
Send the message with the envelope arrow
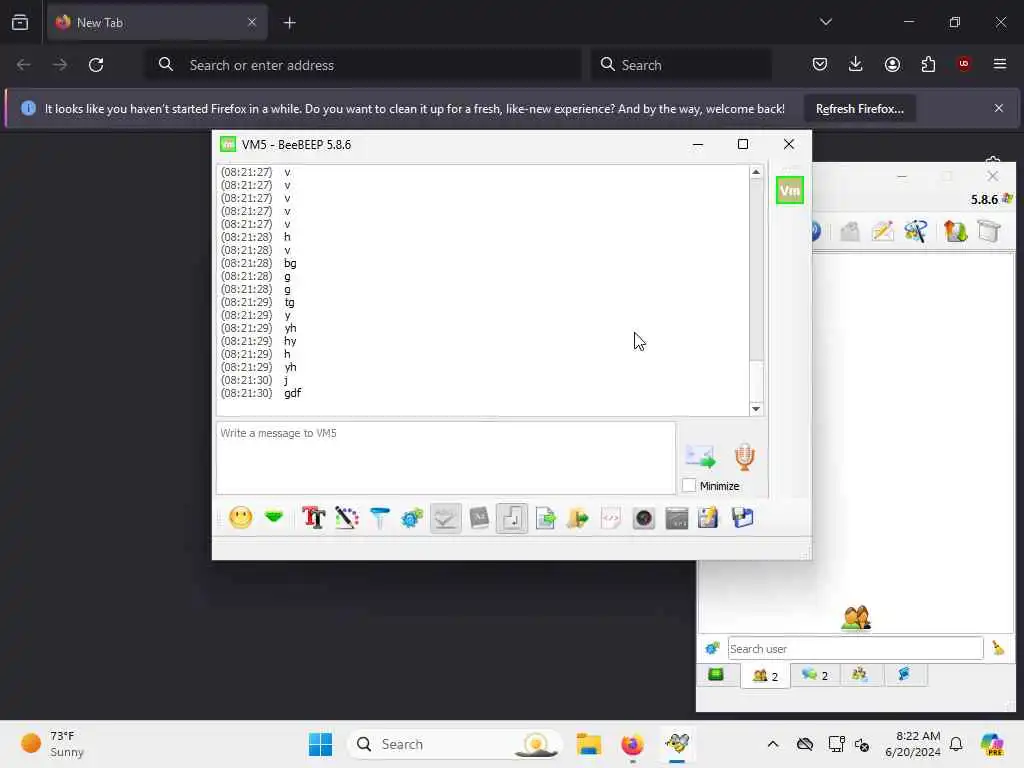click(700, 456)
